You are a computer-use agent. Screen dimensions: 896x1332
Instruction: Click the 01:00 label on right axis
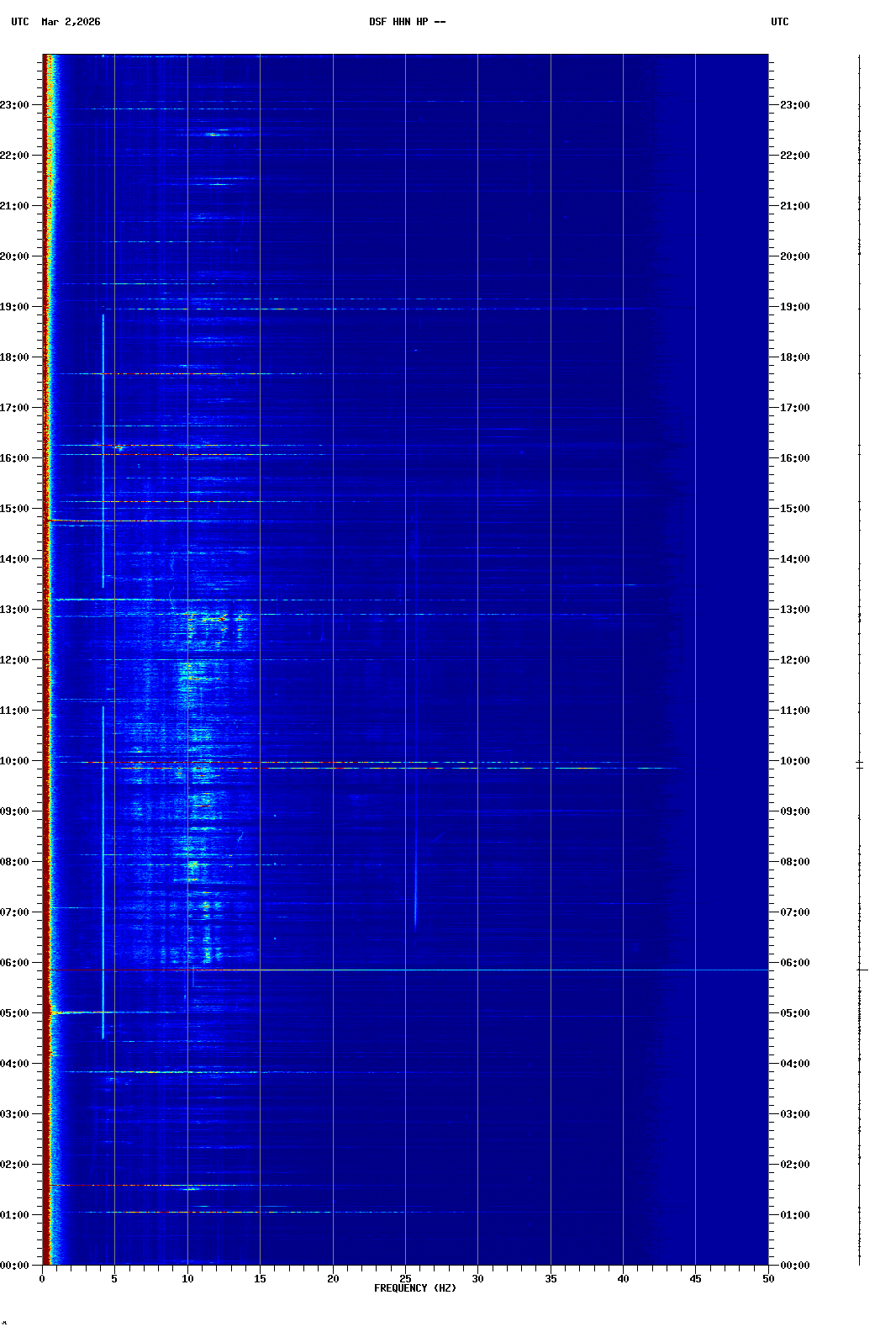[794, 1215]
